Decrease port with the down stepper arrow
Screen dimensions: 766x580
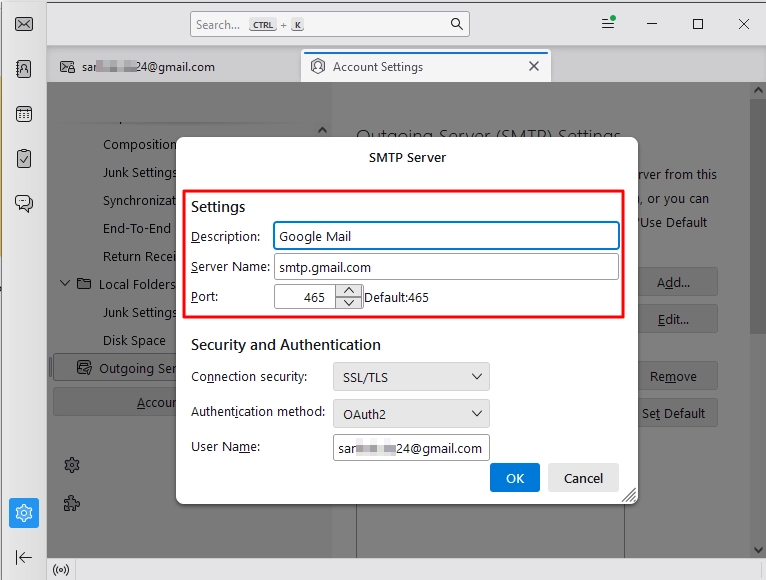(x=349, y=302)
